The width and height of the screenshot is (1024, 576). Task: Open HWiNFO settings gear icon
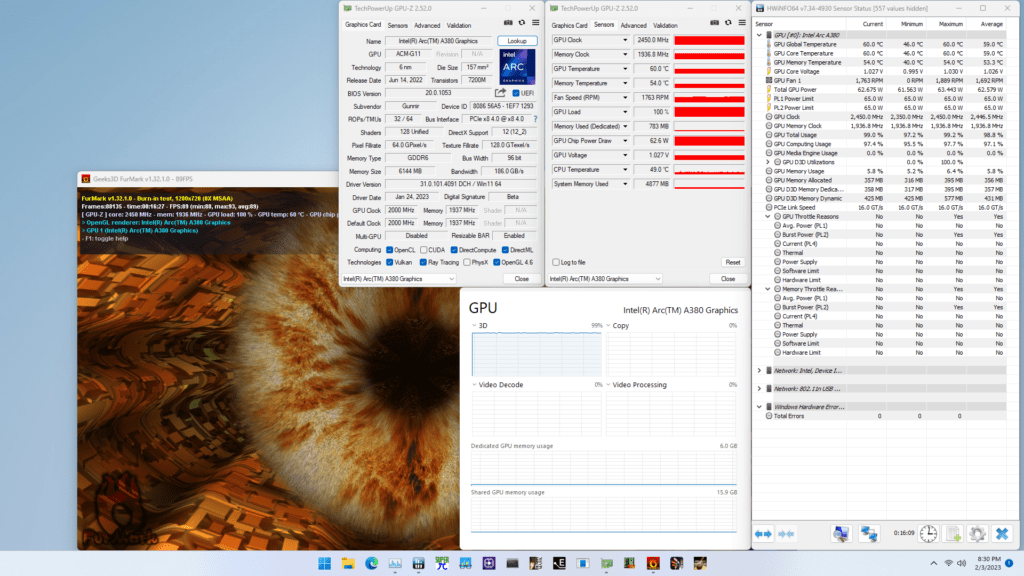tap(977, 534)
